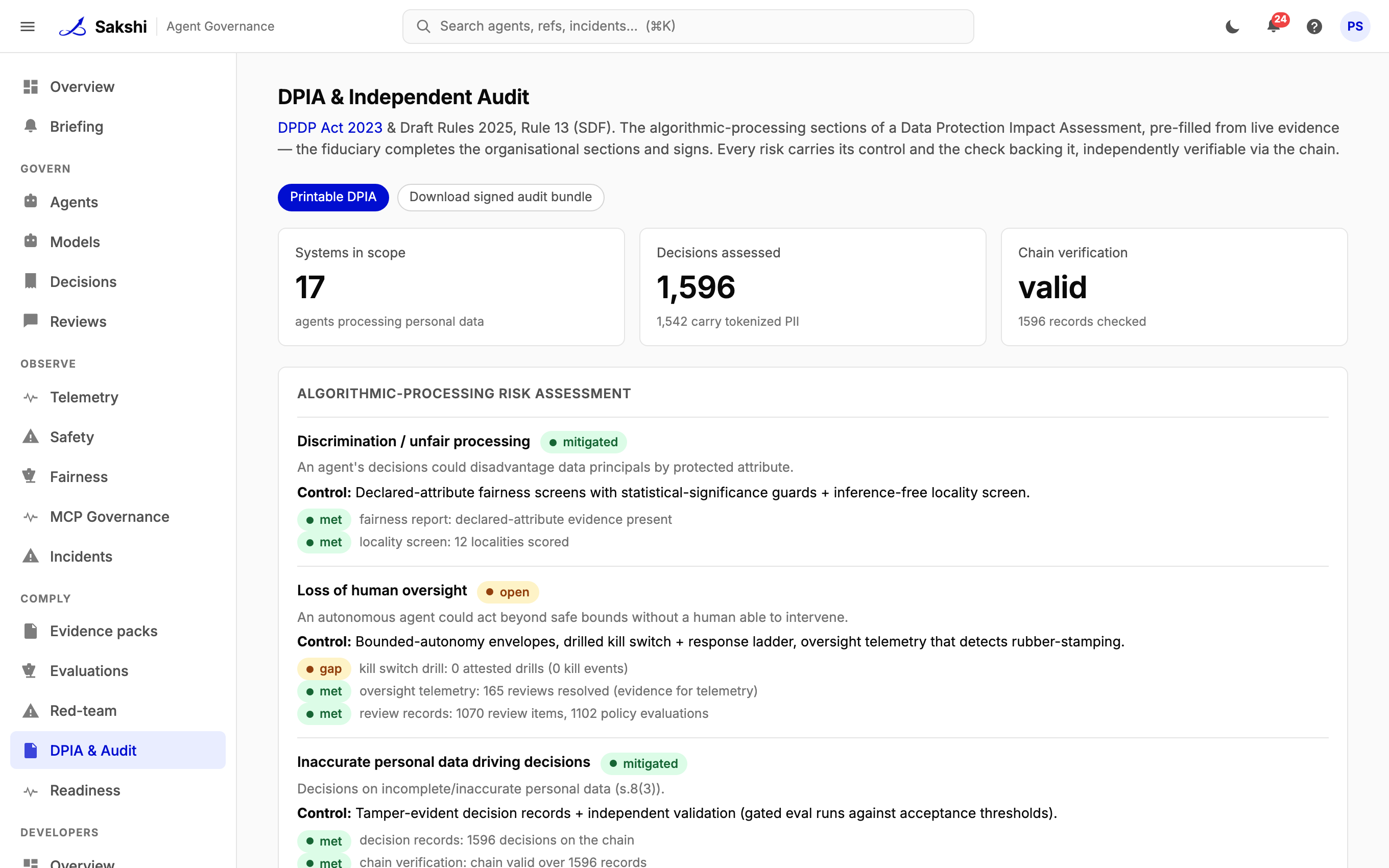Viewport: 1389px width, 868px height.
Task: Click the Systems in scope card
Action: coord(451,287)
